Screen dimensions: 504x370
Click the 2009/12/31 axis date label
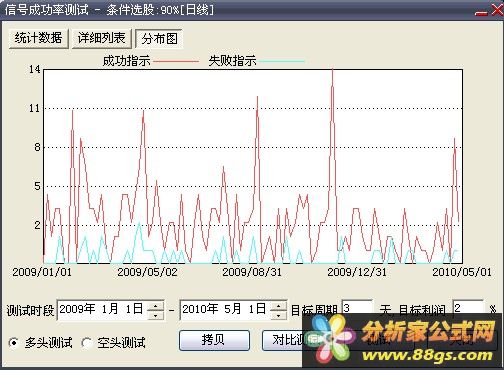[357, 272]
